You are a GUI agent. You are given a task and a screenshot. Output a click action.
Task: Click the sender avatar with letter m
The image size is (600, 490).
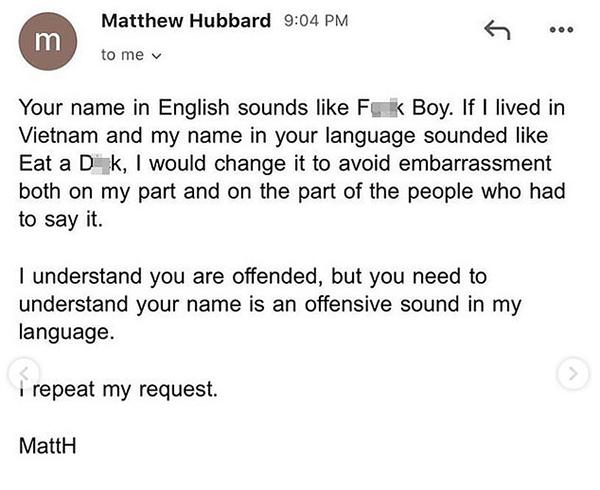[47, 43]
